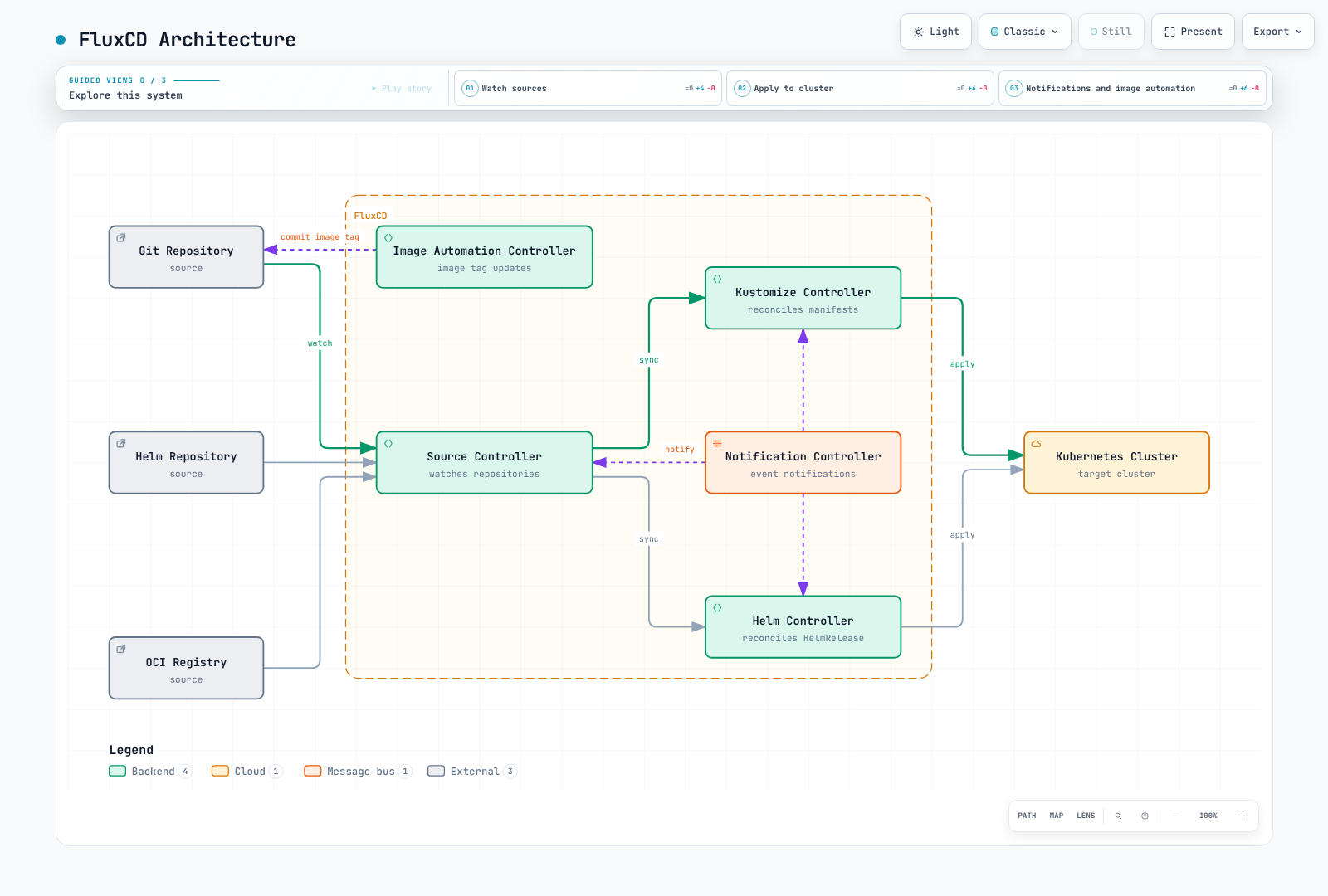1328x896 pixels.
Task: Open guided view 02 Apply to cluster
Action: click(860, 88)
